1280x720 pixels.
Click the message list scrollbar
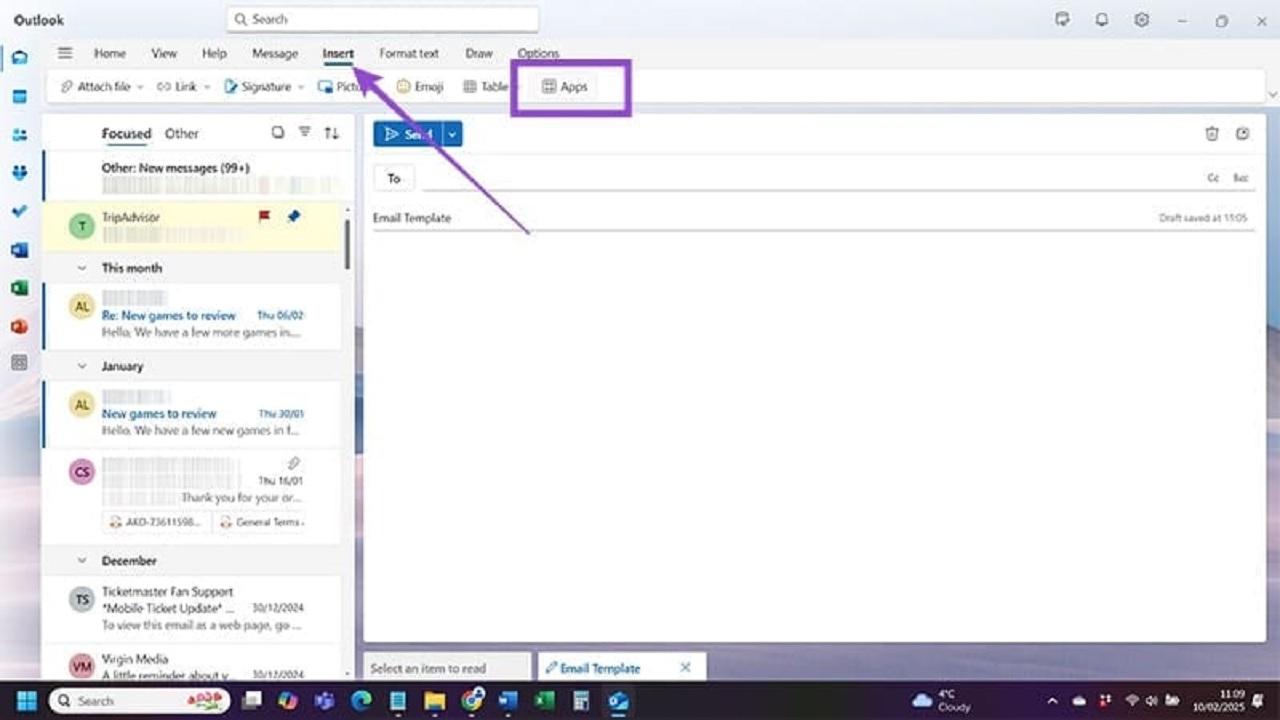tap(347, 243)
